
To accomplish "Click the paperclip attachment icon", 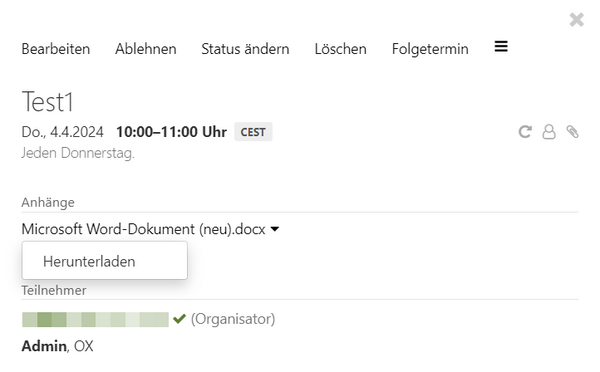I will [x=572, y=132].
